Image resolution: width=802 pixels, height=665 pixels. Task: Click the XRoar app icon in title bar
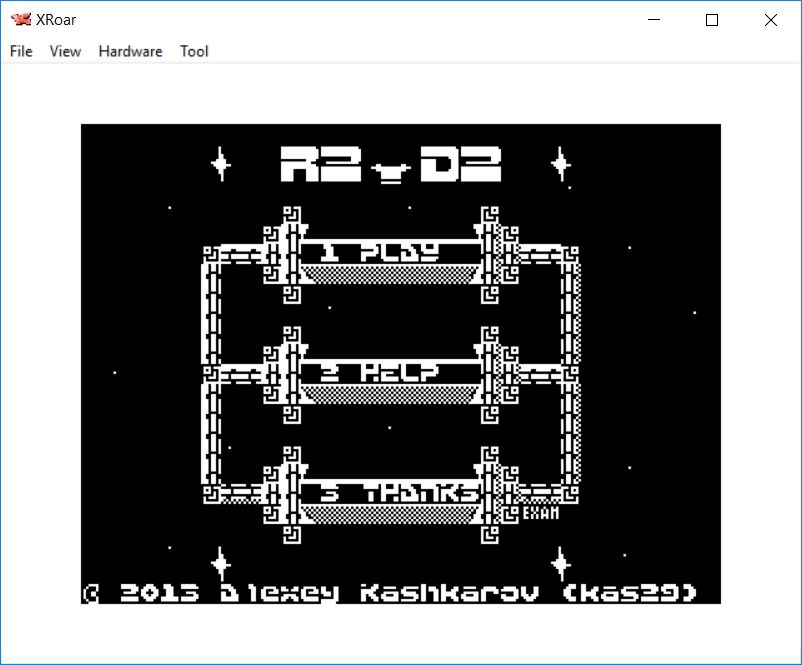click(x=20, y=20)
